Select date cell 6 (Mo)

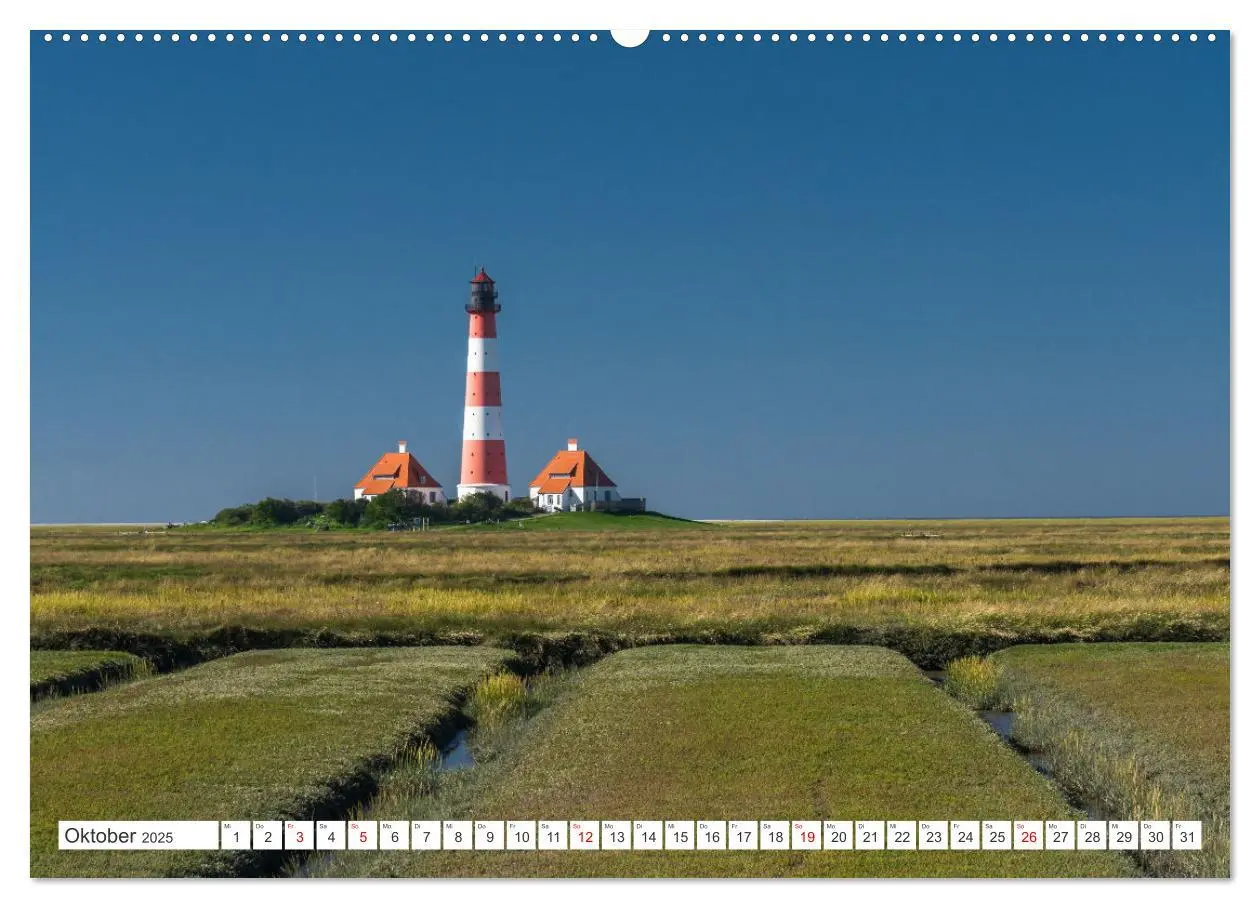coord(394,836)
